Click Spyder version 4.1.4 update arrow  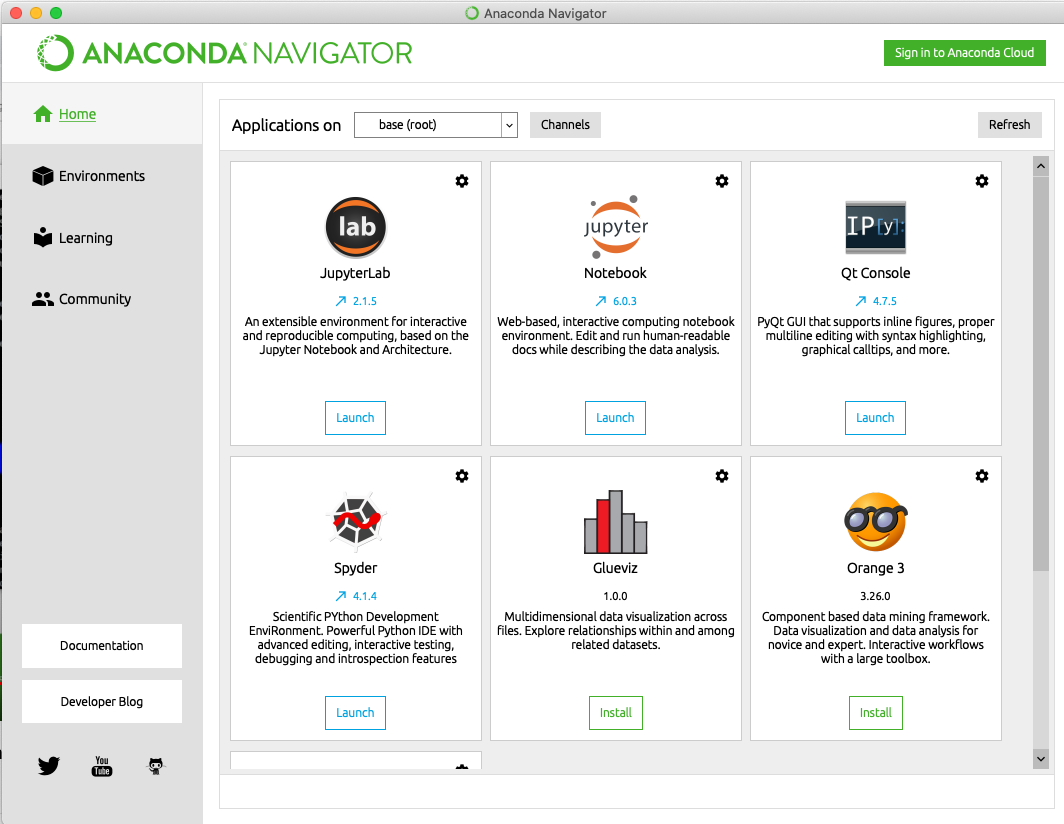coord(341,596)
